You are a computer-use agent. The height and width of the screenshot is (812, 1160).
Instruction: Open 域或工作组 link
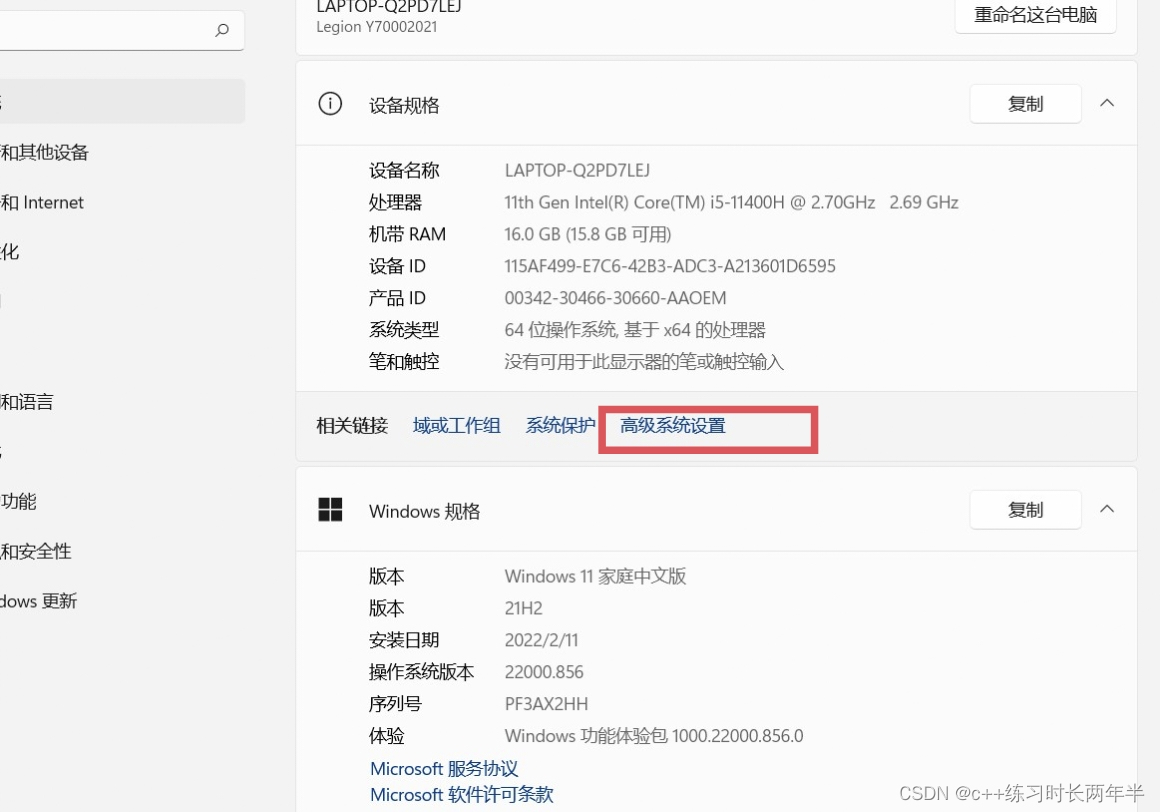456,426
